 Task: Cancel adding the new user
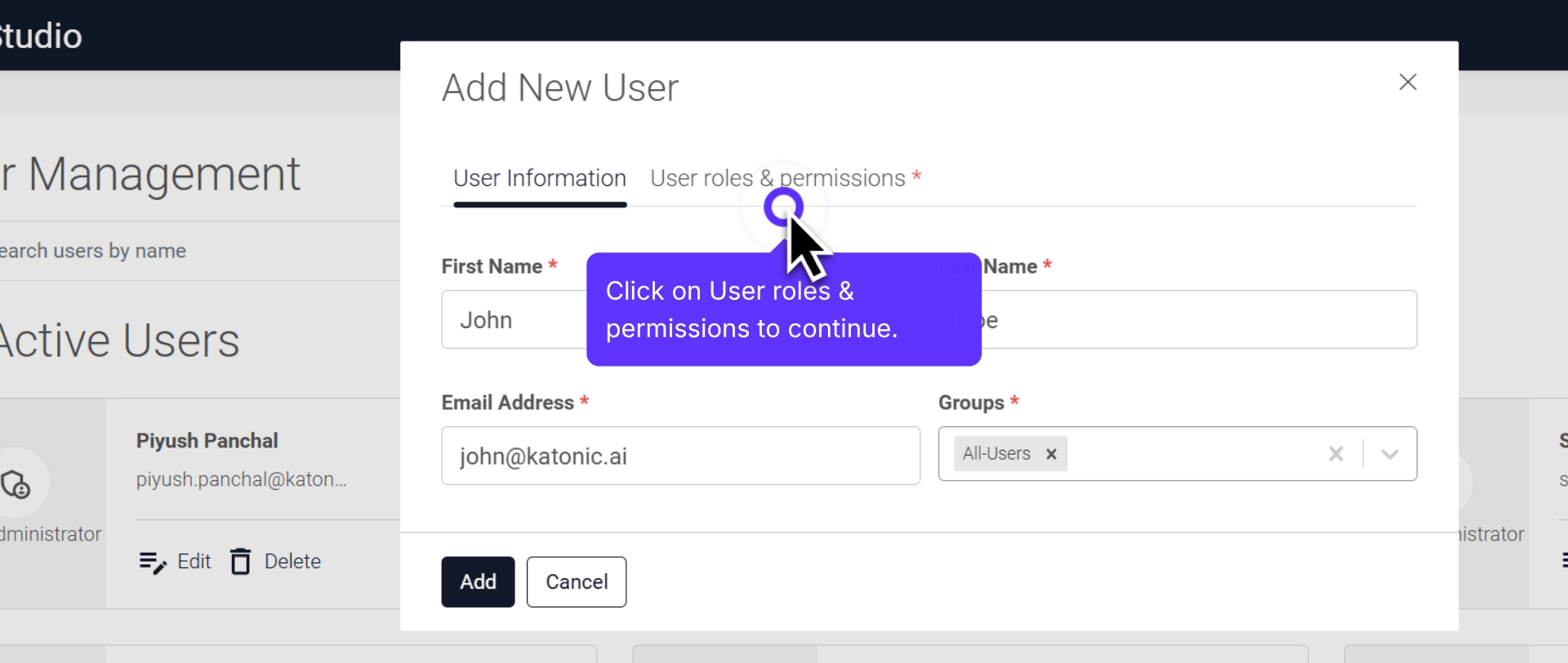coord(576,582)
